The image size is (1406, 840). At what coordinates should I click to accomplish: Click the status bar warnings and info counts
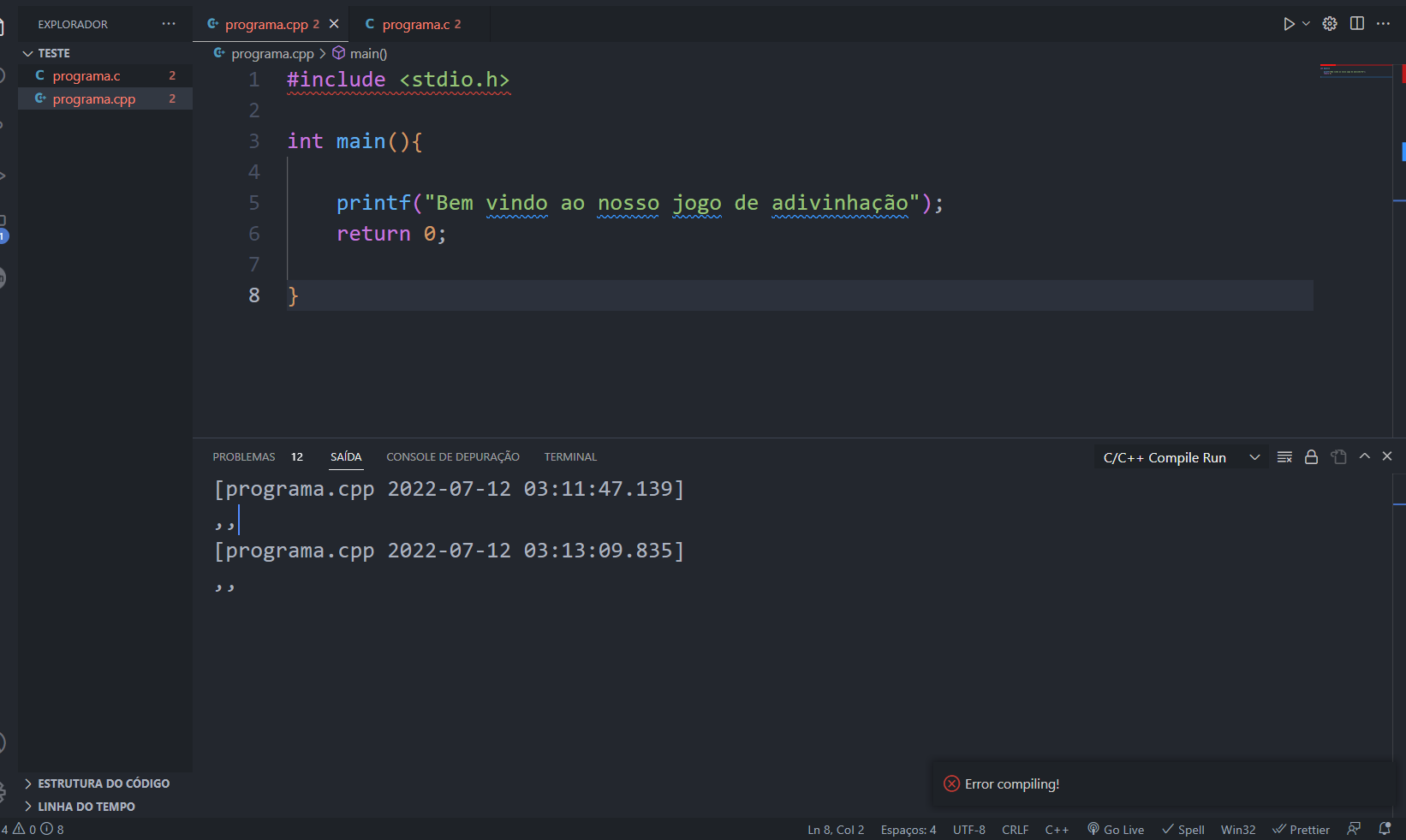tap(33, 829)
